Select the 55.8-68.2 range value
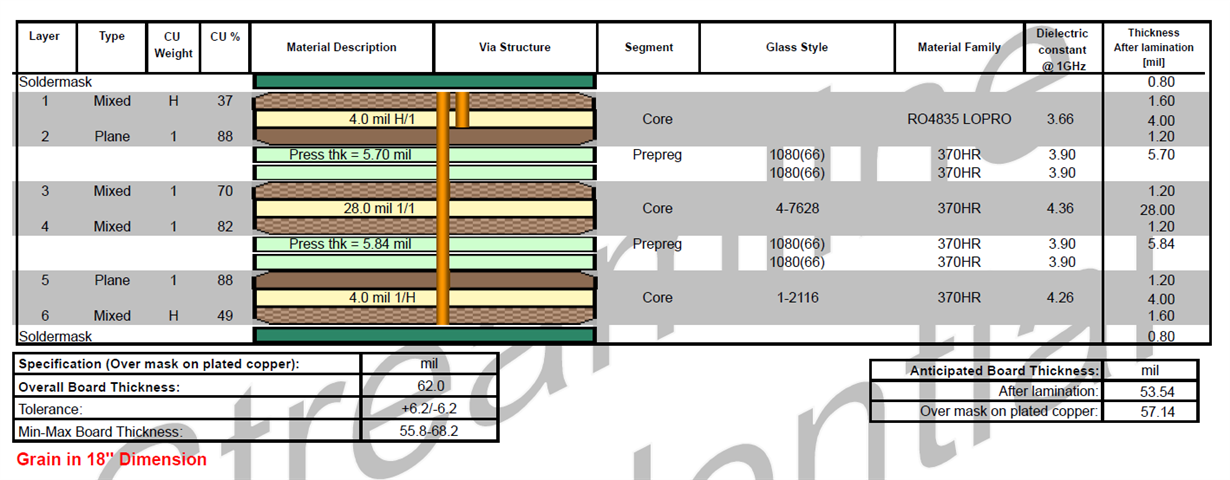Viewport: 1230px width, 480px height. point(430,432)
